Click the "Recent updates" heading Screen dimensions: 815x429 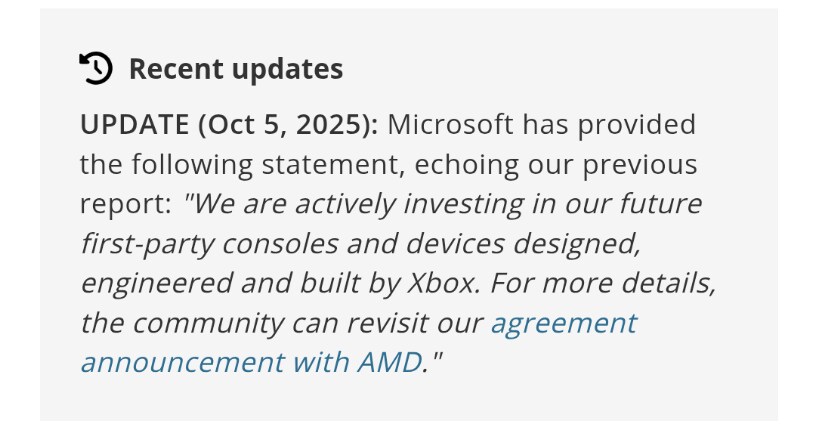[x=235, y=69]
